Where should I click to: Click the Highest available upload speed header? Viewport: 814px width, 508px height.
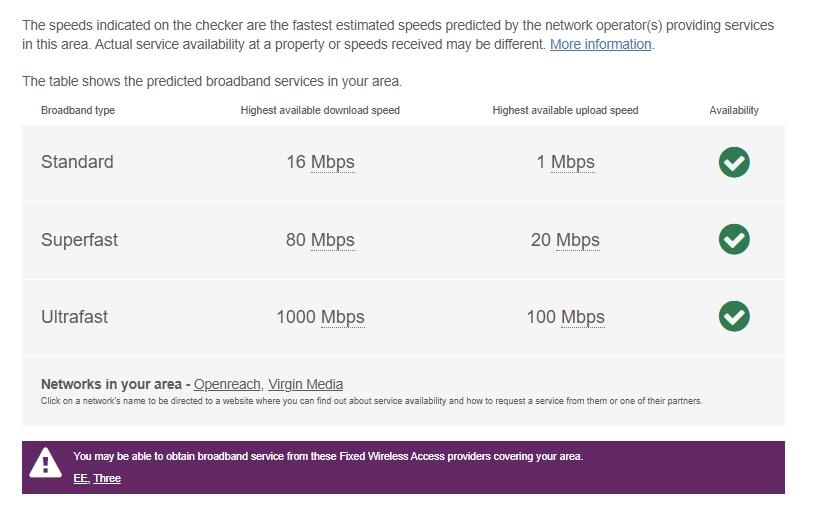coord(565,110)
